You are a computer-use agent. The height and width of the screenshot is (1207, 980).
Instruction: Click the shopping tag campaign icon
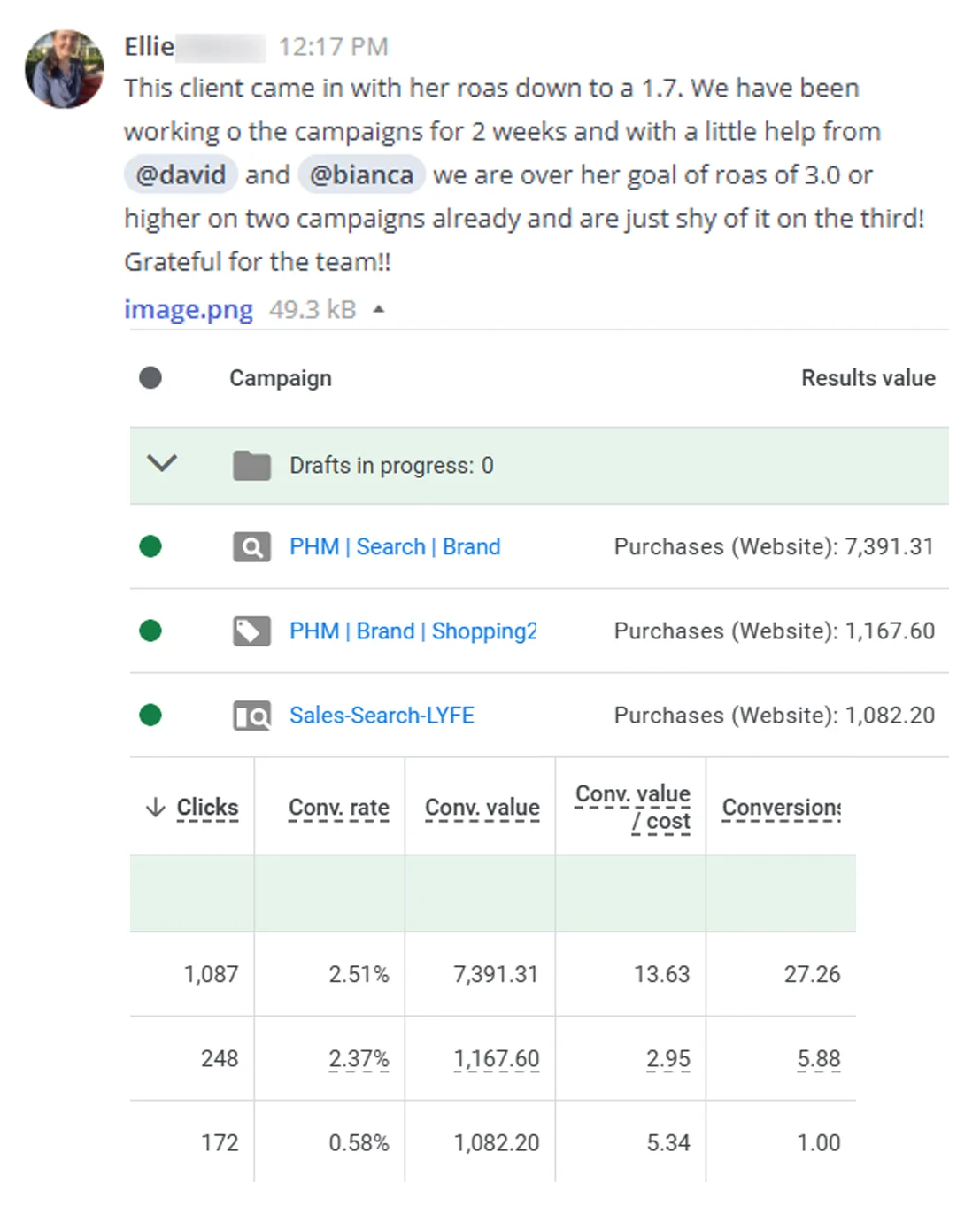click(x=251, y=631)
